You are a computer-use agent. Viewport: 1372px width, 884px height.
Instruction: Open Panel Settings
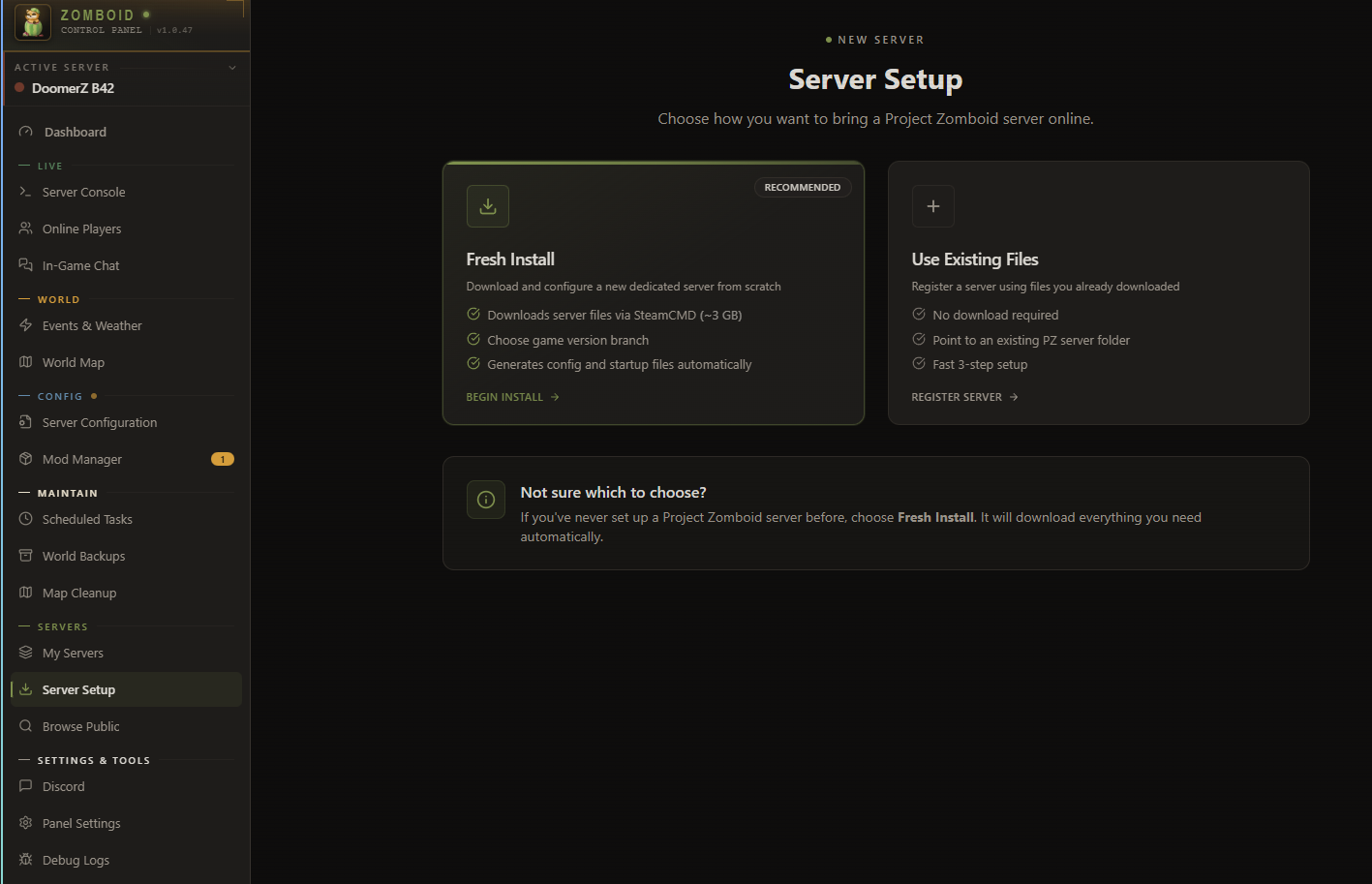(x=126, y=823)
